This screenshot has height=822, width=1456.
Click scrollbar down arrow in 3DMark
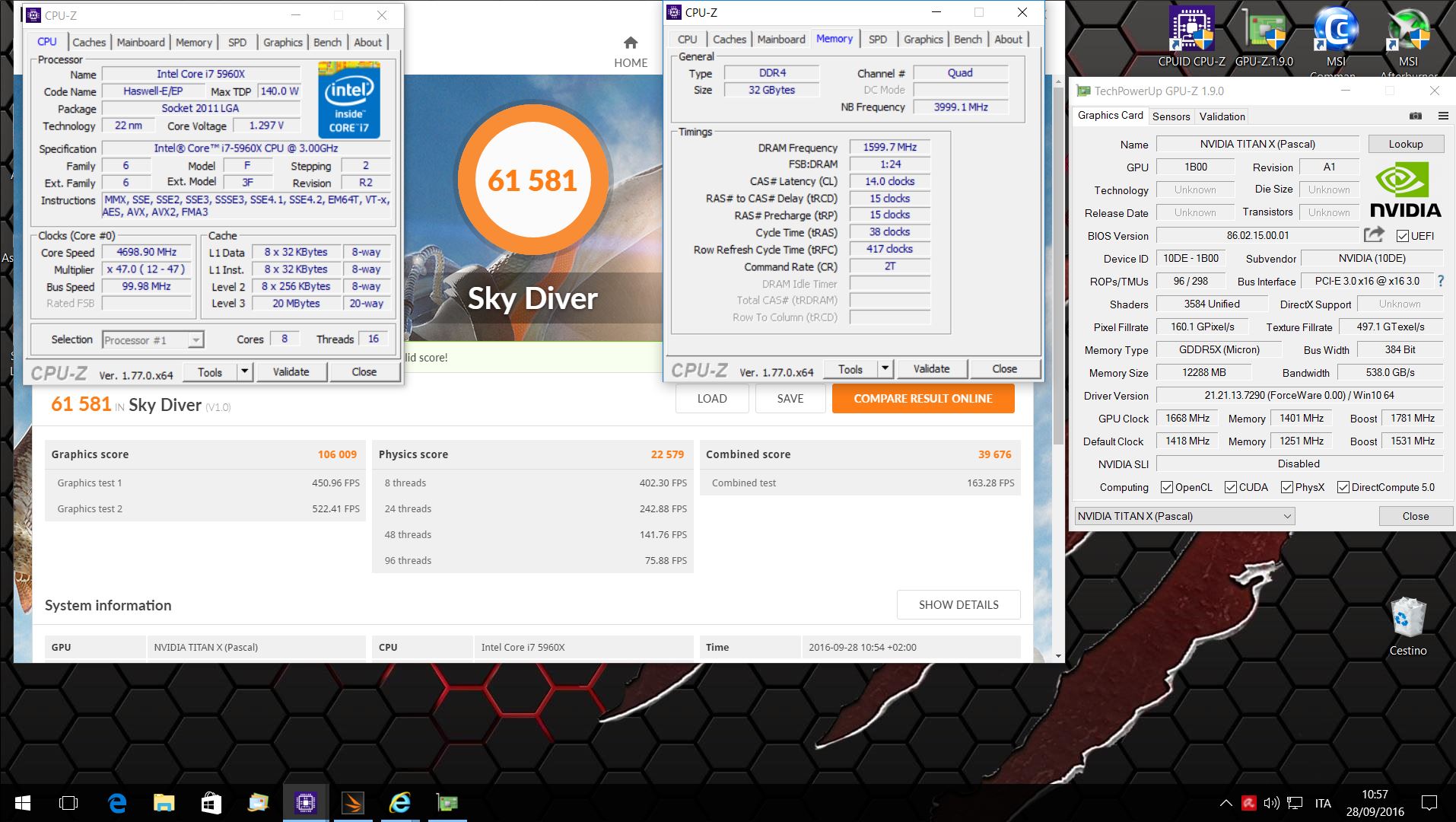(1057, 655)
